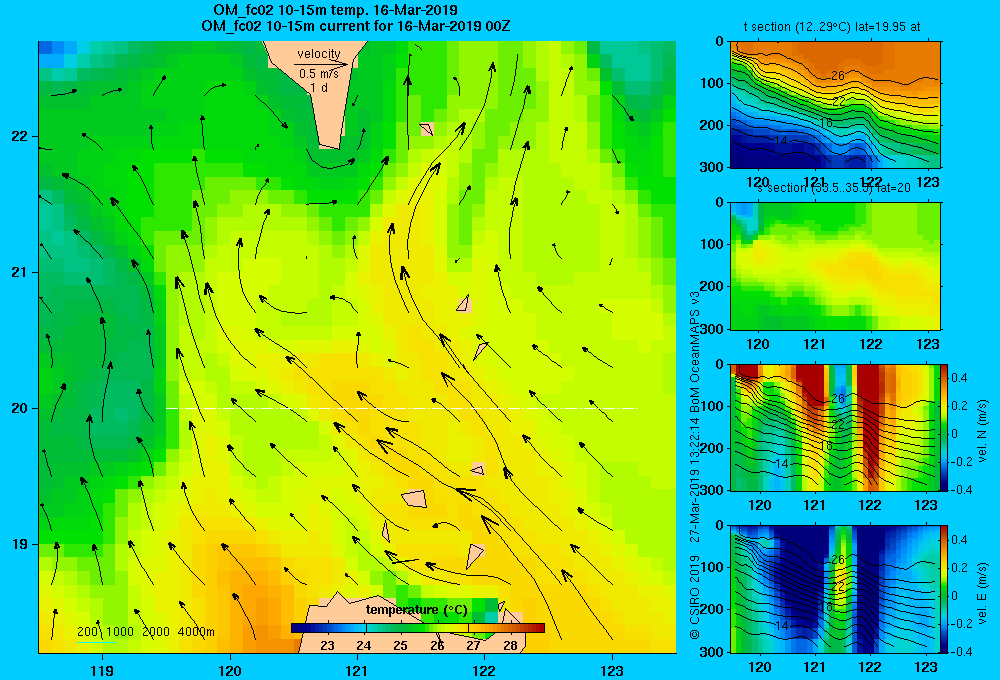The height and width of the screenshot is (680, 1000).
Task: Click latitude axis label 22
Action: point(20,136)
